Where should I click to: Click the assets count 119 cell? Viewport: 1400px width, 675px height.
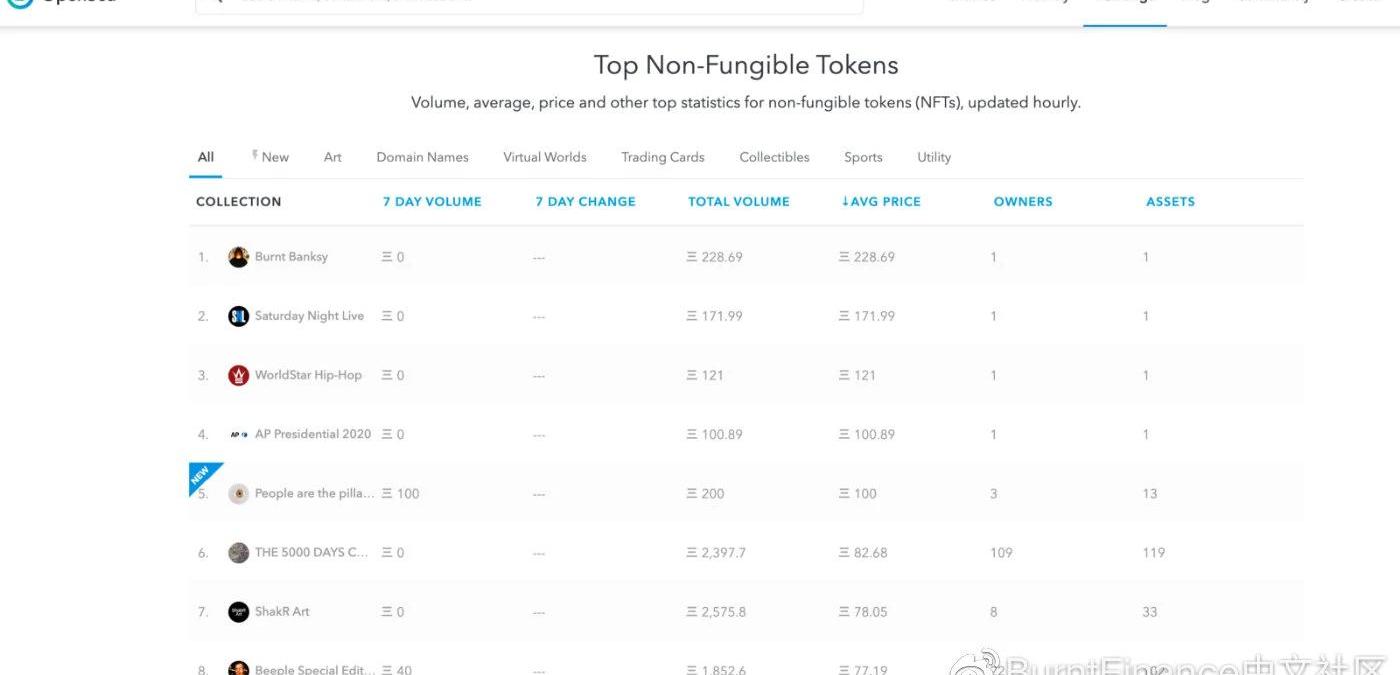(x=1154, y=552)
